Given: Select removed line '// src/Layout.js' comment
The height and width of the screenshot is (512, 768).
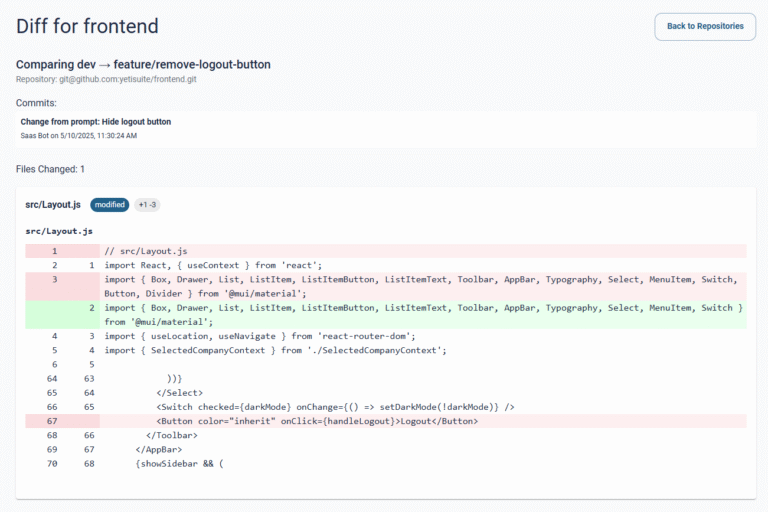Looking at the screenshot, I should [x=386, y=251].
